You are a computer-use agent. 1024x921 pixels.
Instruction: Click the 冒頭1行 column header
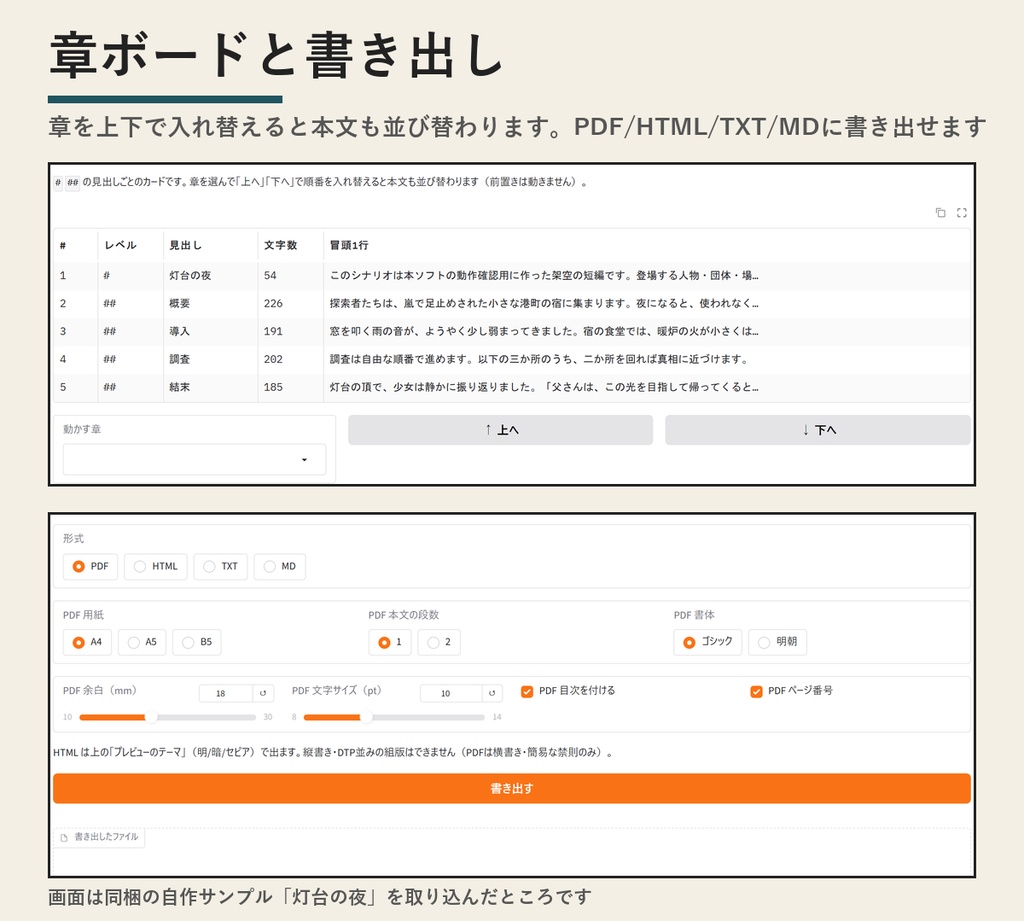(x=647, y=246)
